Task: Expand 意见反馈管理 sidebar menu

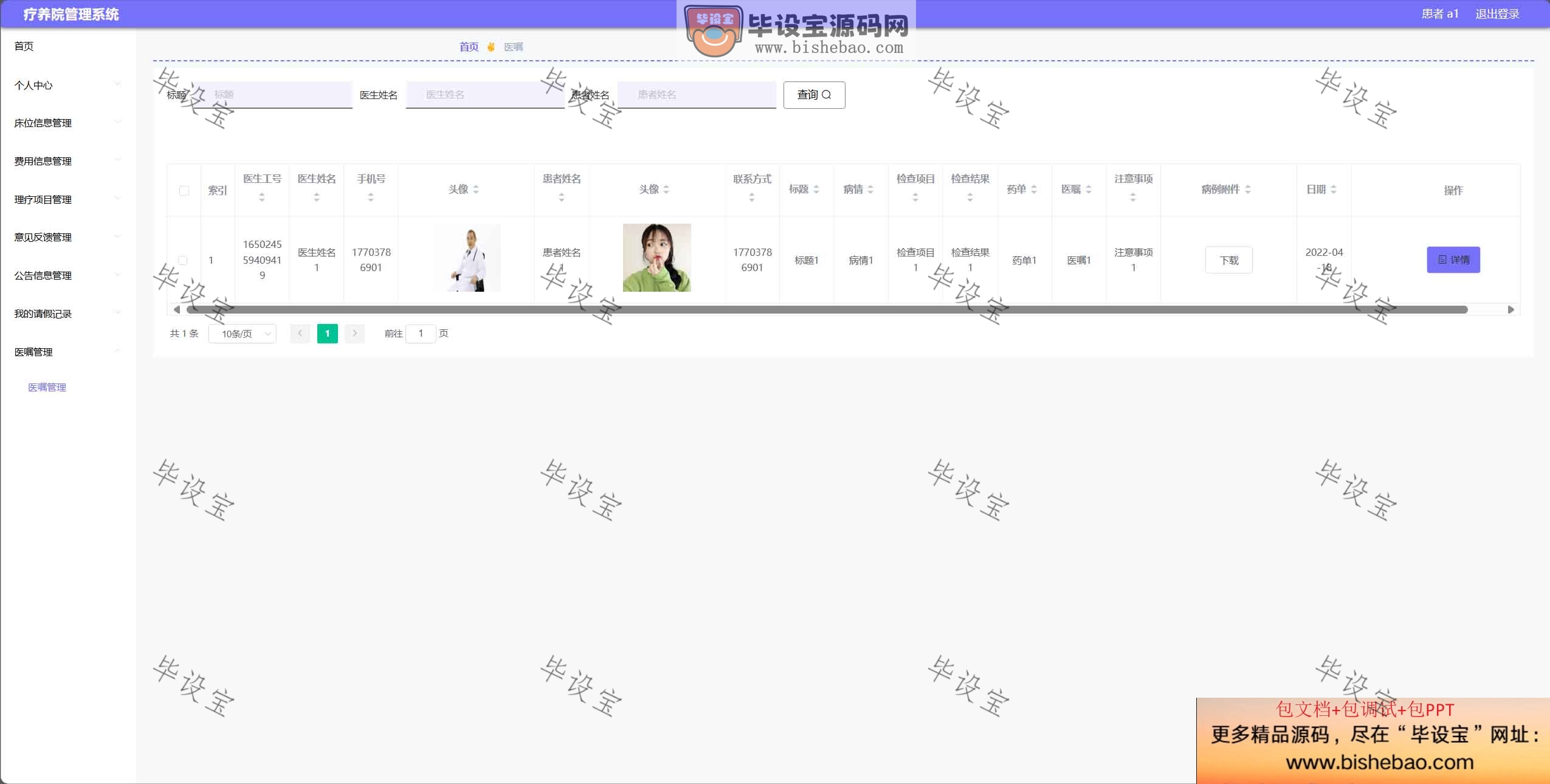Action: (x=67, y=237)
